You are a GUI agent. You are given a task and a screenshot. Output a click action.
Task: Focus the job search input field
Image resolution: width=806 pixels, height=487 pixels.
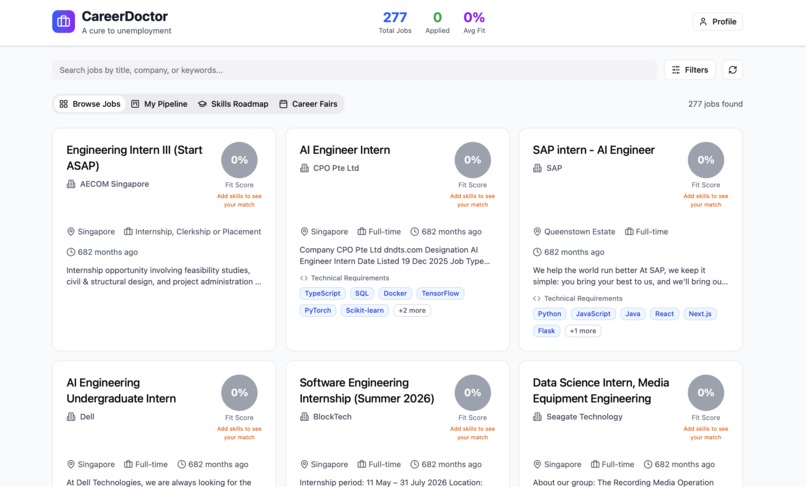(355, 70)
